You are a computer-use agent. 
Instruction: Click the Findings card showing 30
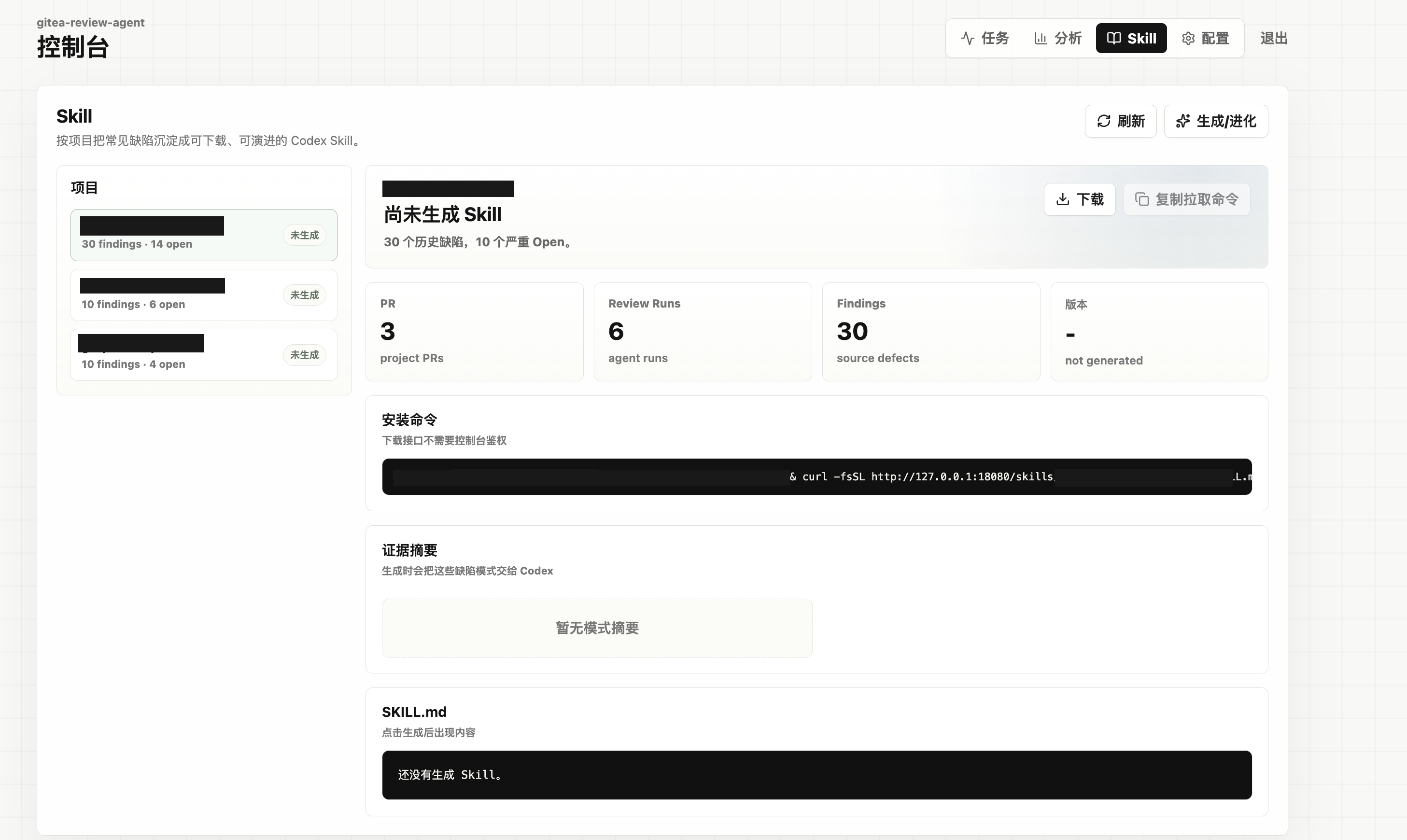(931, 332)
